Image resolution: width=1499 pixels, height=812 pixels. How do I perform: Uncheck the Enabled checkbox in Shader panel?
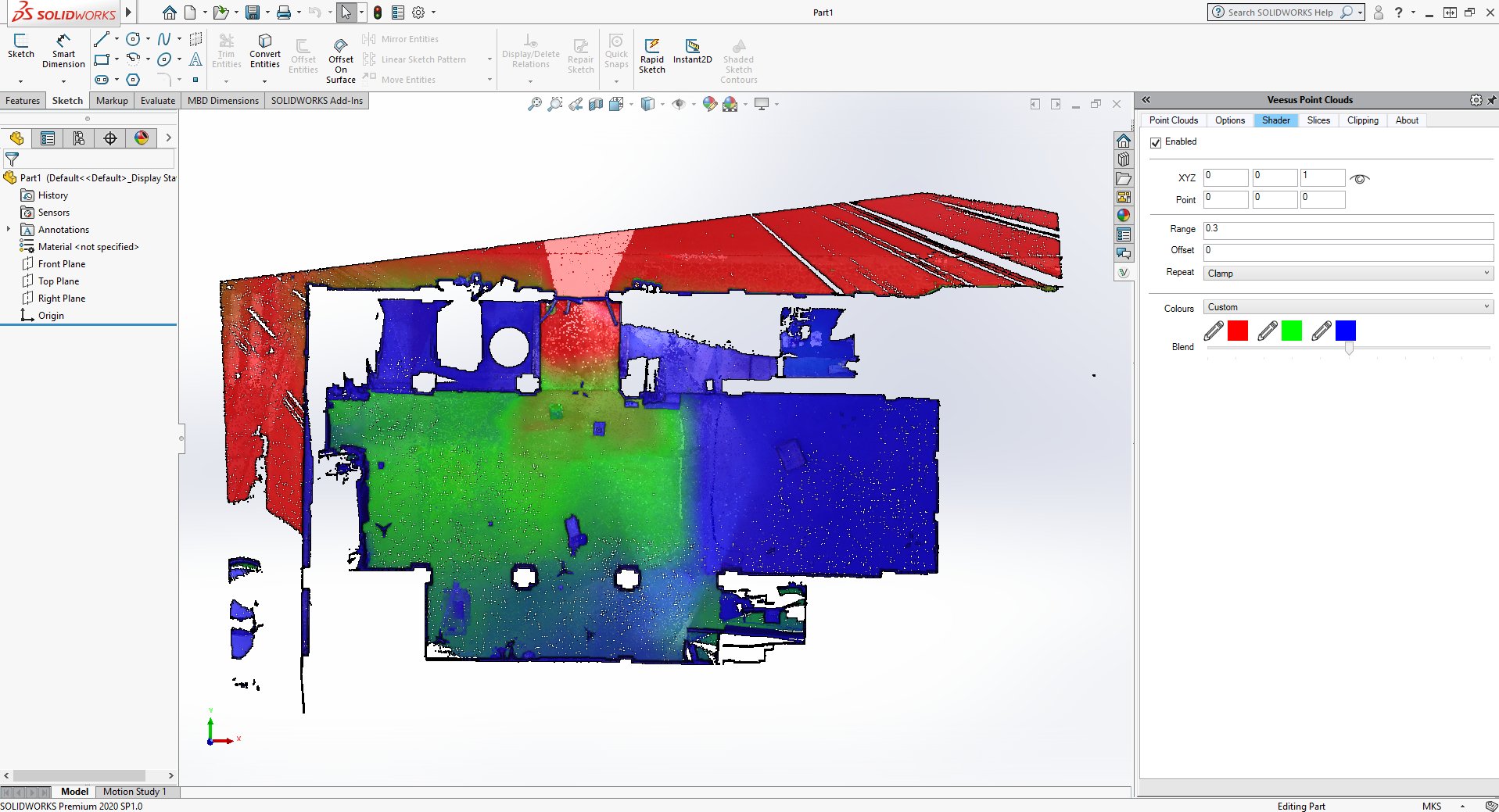tap(1157, 141)
